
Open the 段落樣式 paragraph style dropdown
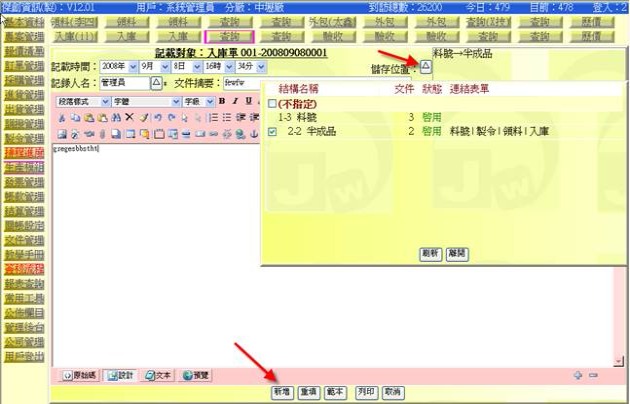(x=83, y=101)
